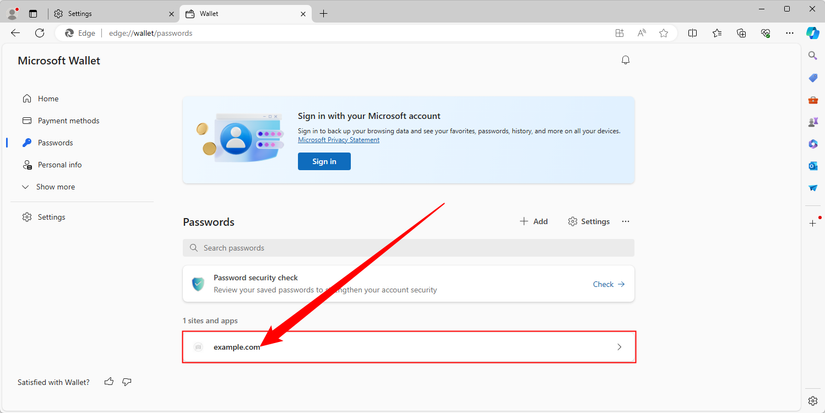Screen dimensions: 825x413
Task: Click the thumbs down feedback icon
Action: [127, 382]
